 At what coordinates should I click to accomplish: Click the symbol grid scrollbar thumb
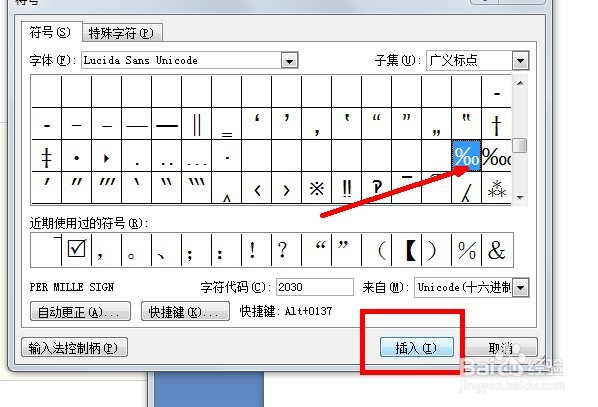tap(520, 145)
